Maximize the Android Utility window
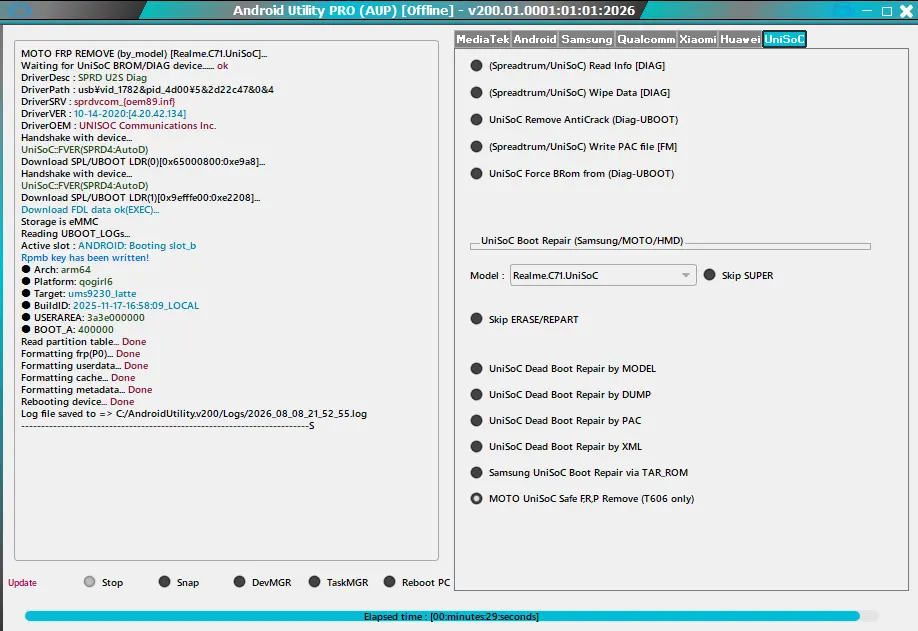The width and height of the screenshot is (918, 631). tap(887, 11)
